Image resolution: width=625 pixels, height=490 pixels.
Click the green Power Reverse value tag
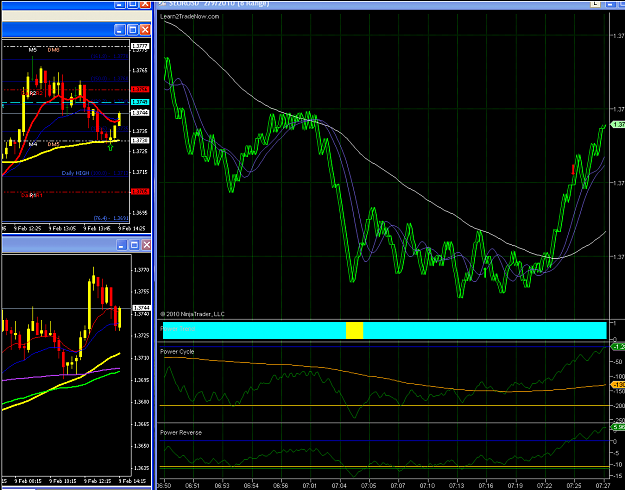618,427
